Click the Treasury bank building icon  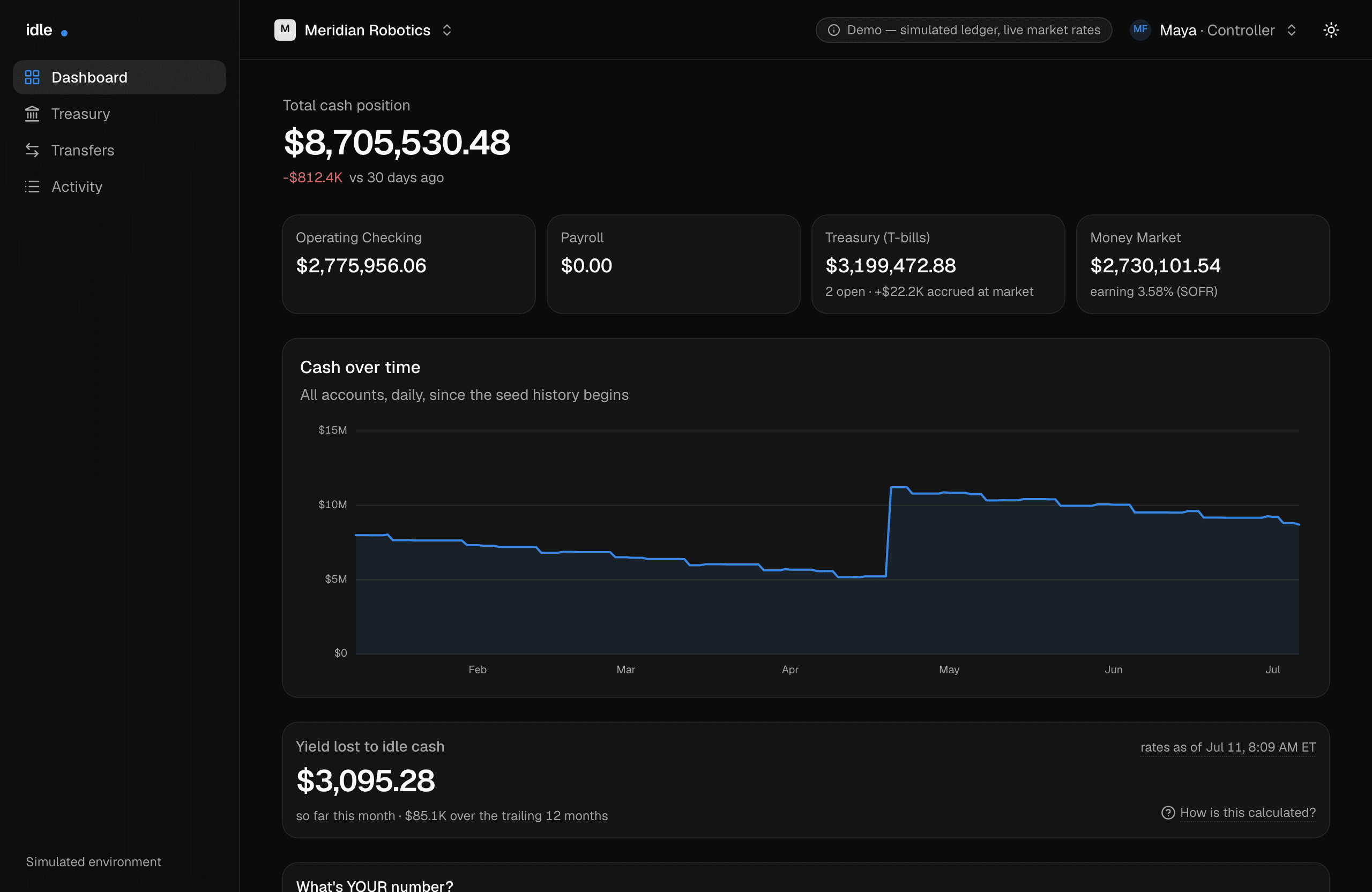click(x=32, y=114)
